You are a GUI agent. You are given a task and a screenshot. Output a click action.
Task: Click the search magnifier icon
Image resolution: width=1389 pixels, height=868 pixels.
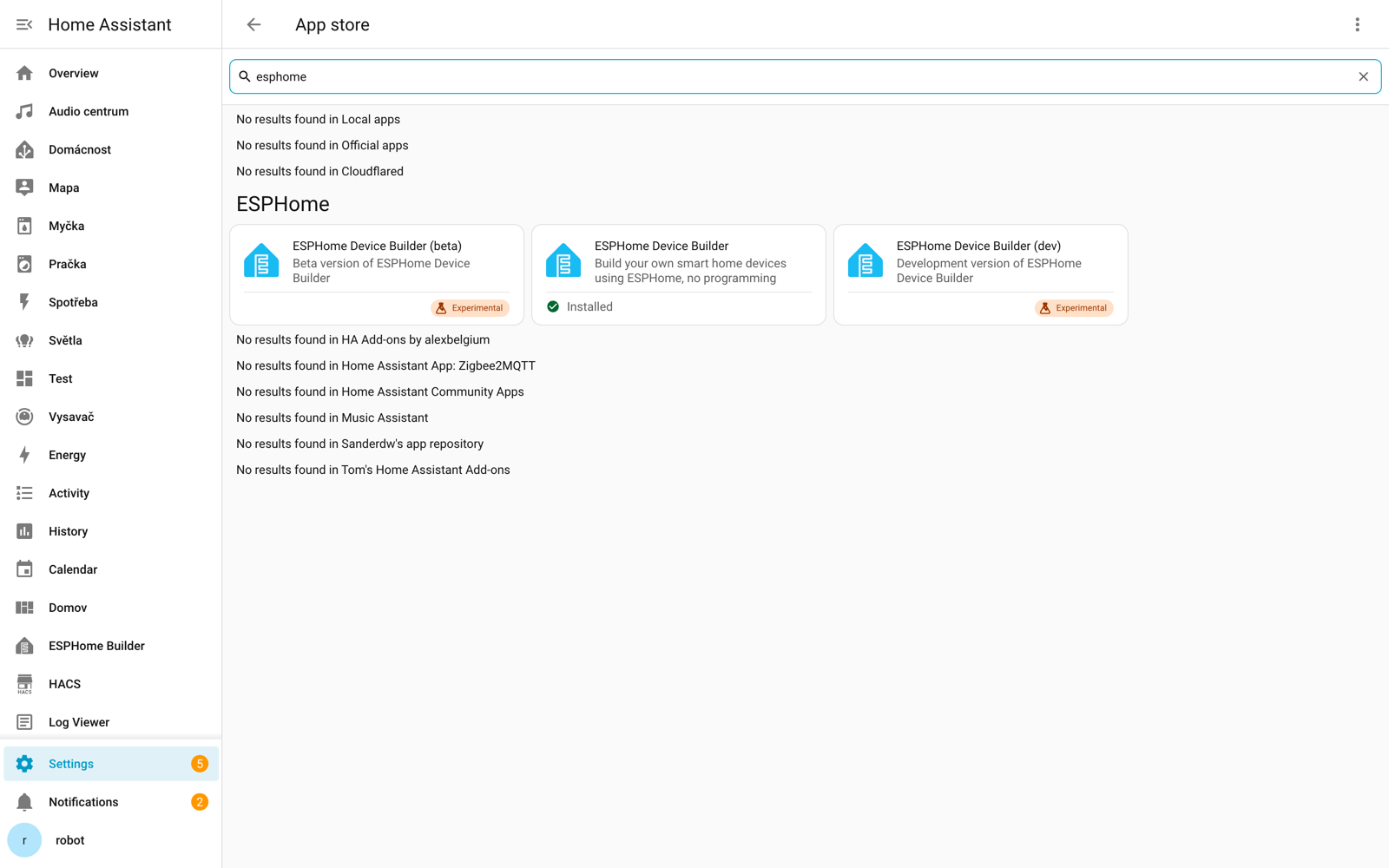tap(245, 76)
